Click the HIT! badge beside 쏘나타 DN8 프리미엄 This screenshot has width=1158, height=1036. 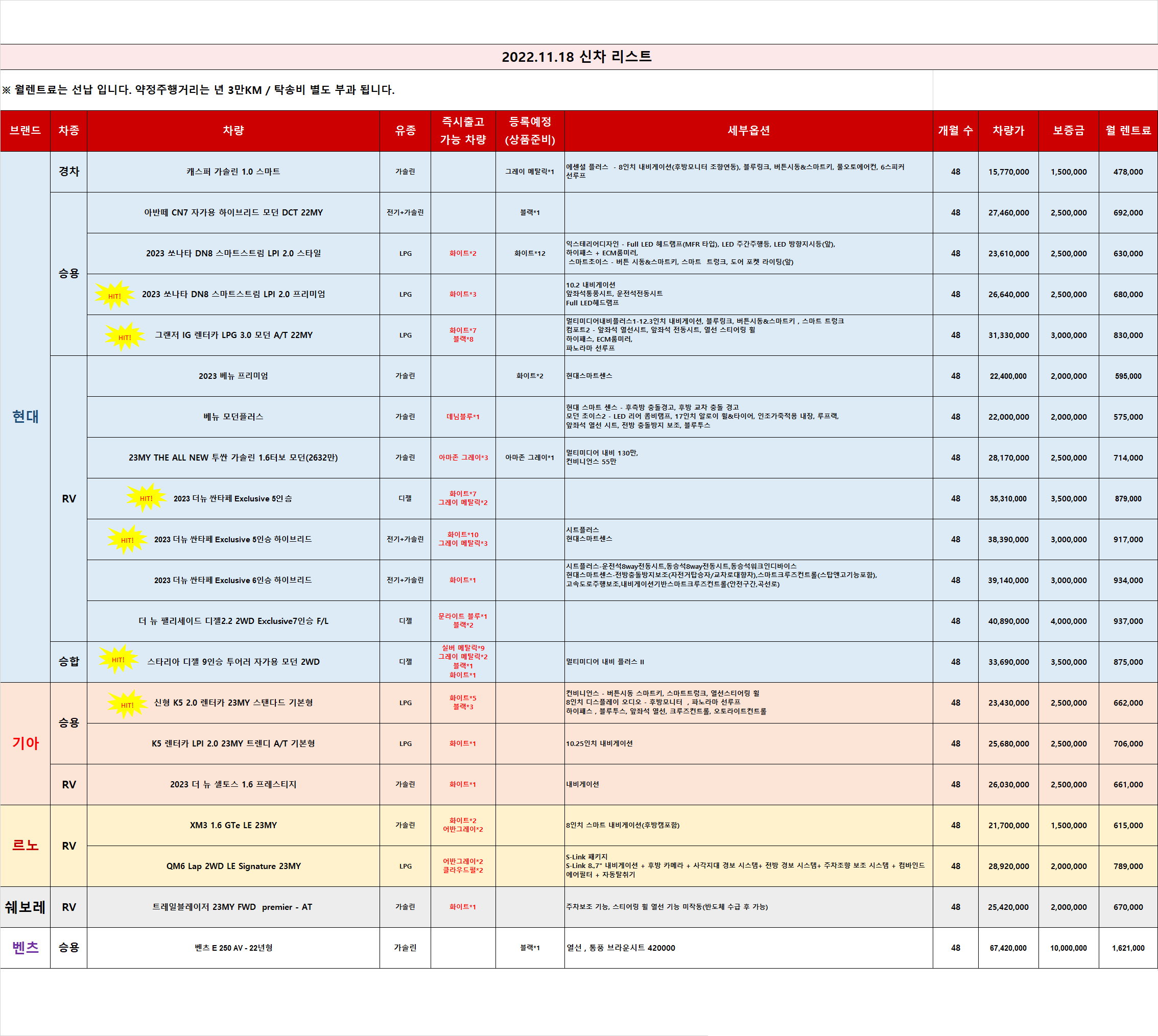[x=114, y=295]
